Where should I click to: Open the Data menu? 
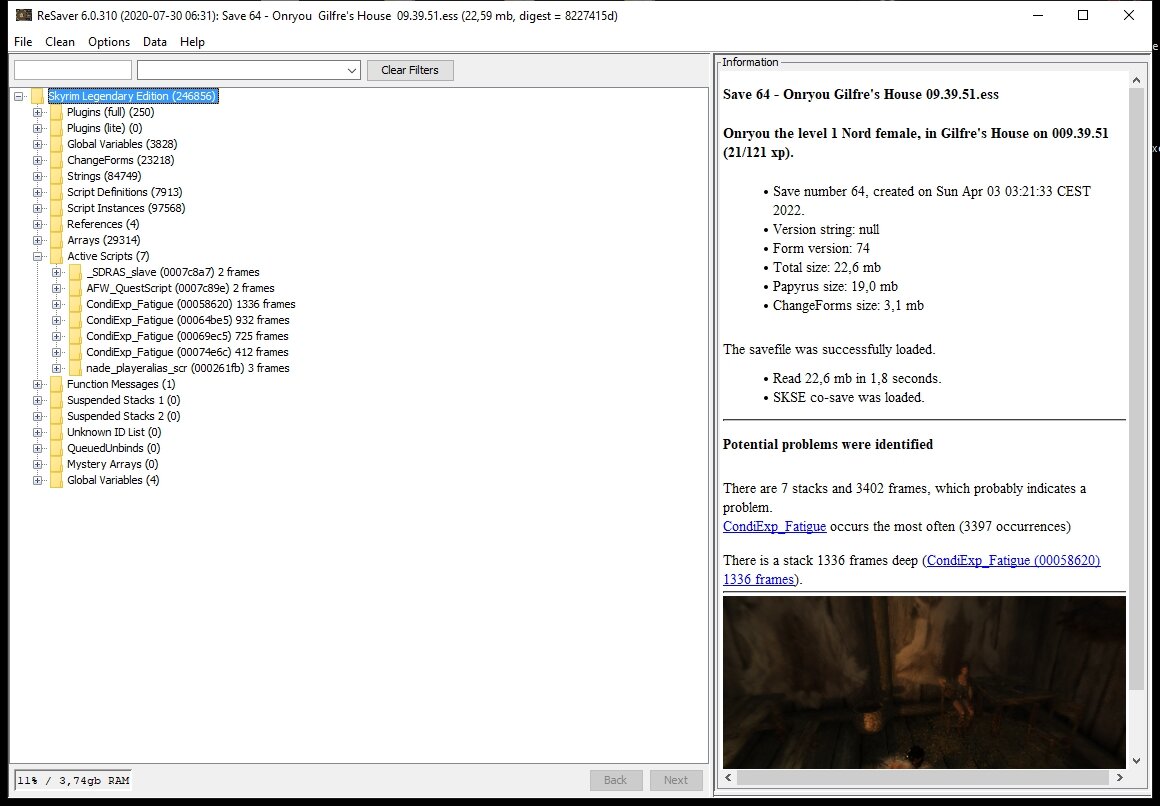pyautogui.click(x=155, y=42)
